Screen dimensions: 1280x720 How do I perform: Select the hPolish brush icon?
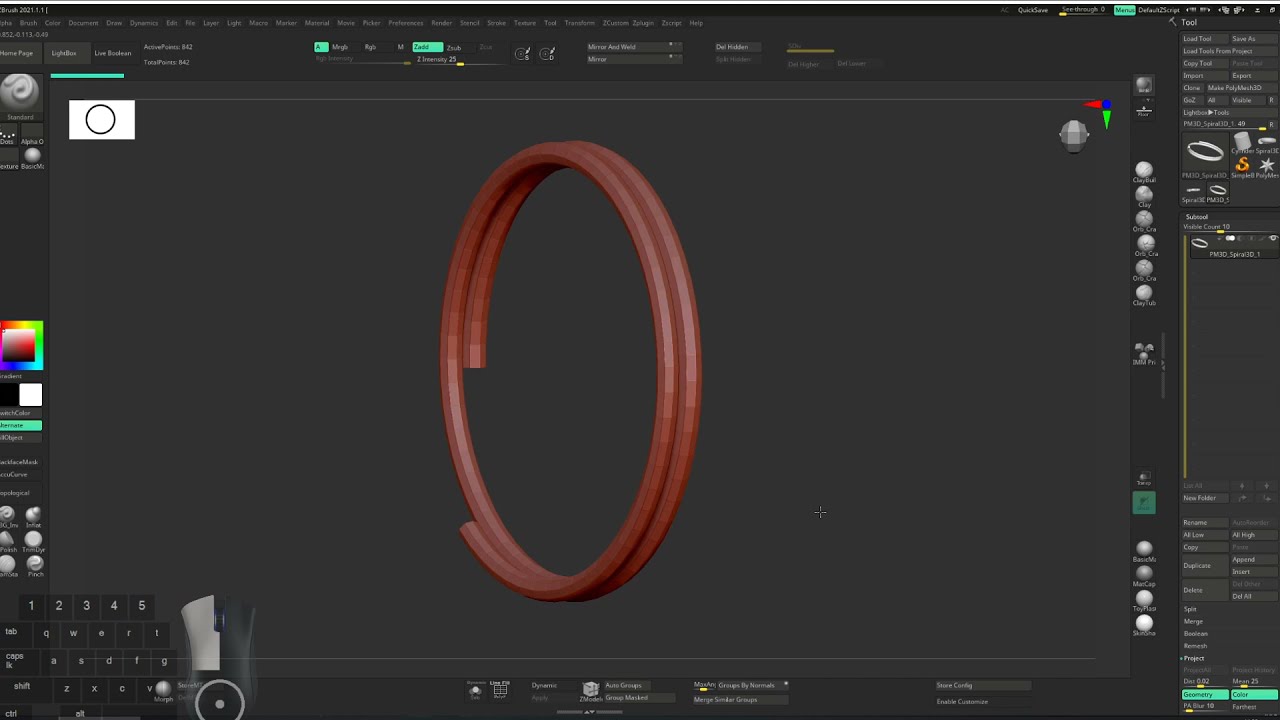tap(8, 541)
